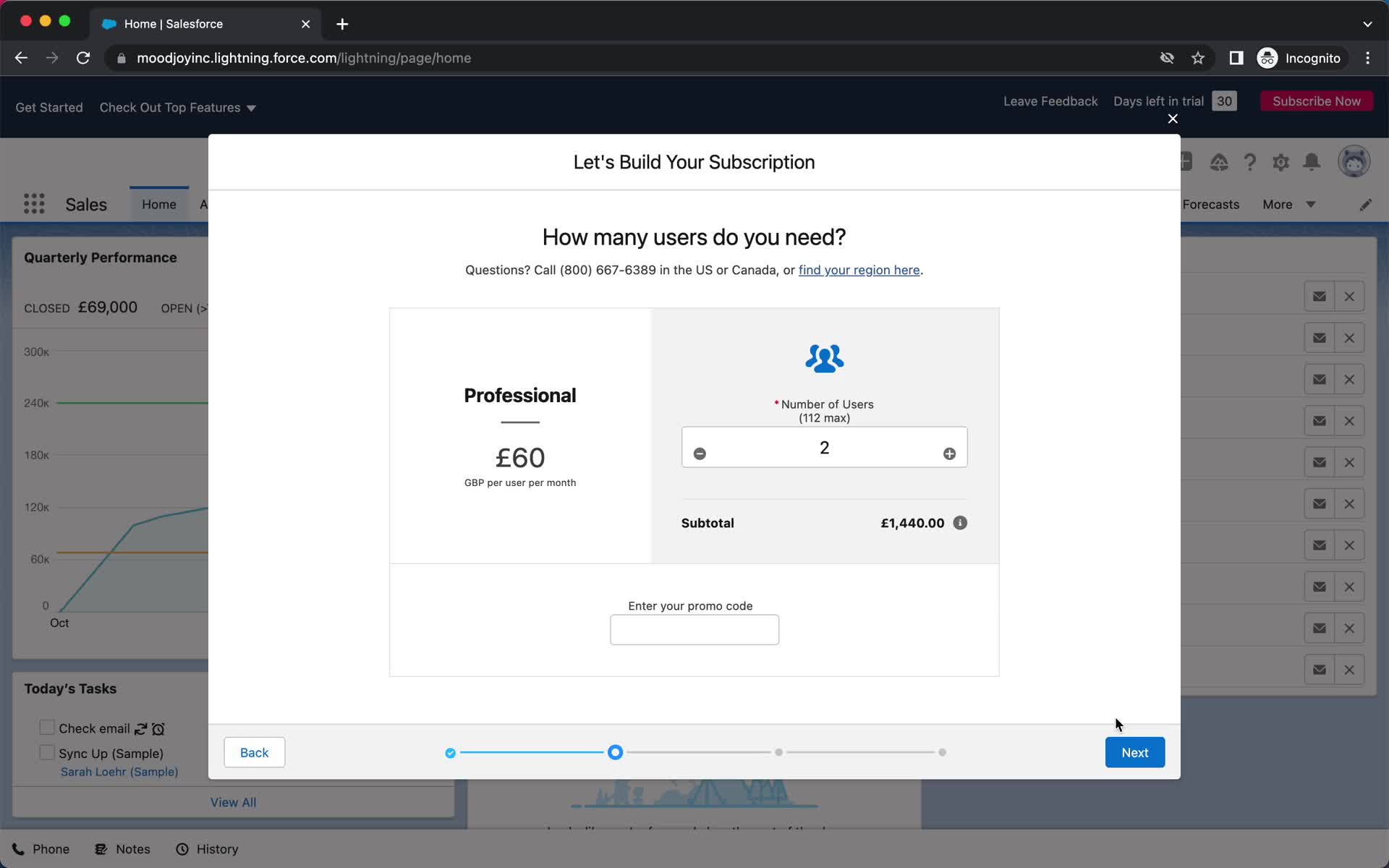Close the Home | Salesforce browser tab
Screen dimensions: 1389x868
pyautogui.click(x=305, y=24)
